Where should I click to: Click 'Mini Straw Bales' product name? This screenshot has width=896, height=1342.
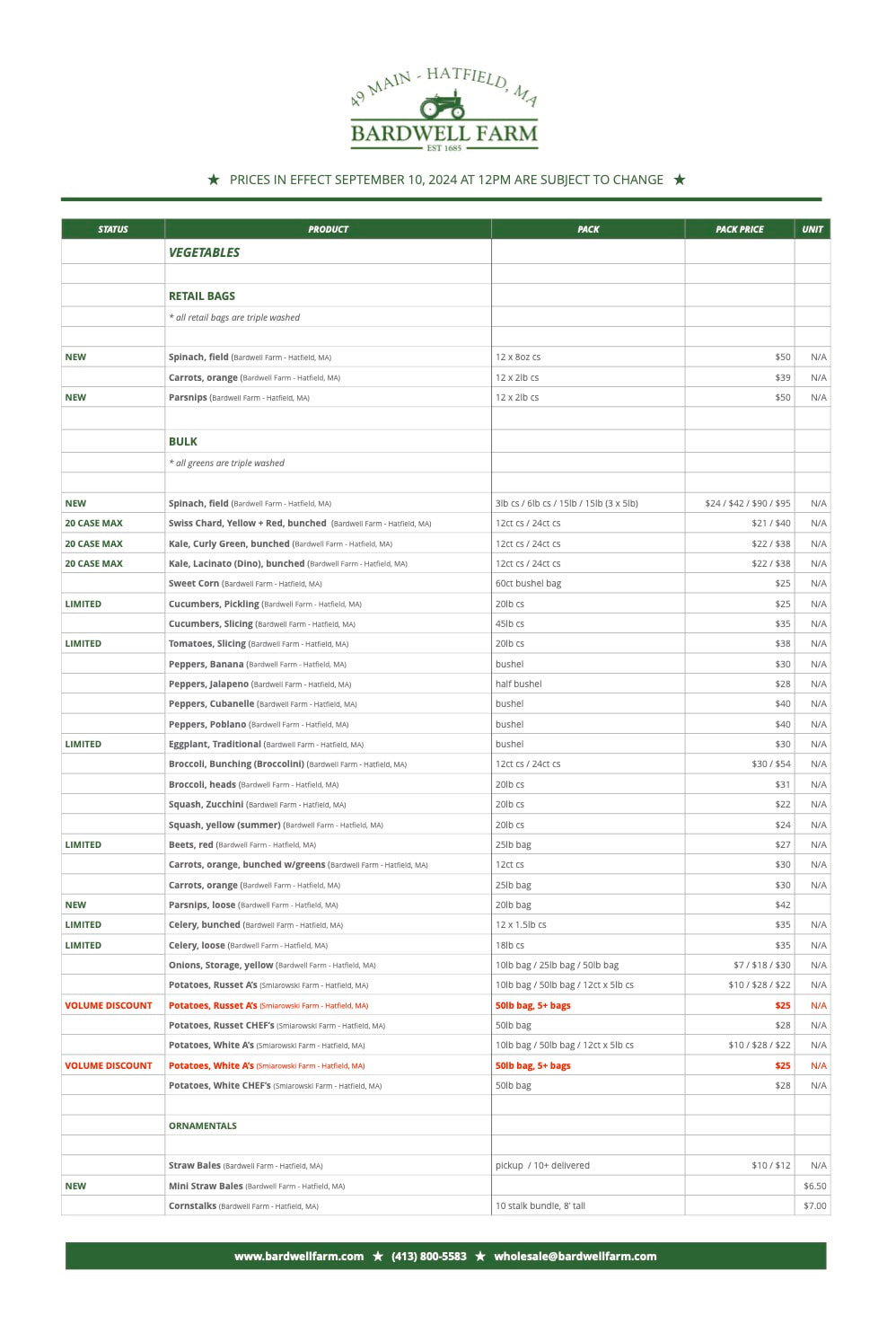coord(206,1186)
